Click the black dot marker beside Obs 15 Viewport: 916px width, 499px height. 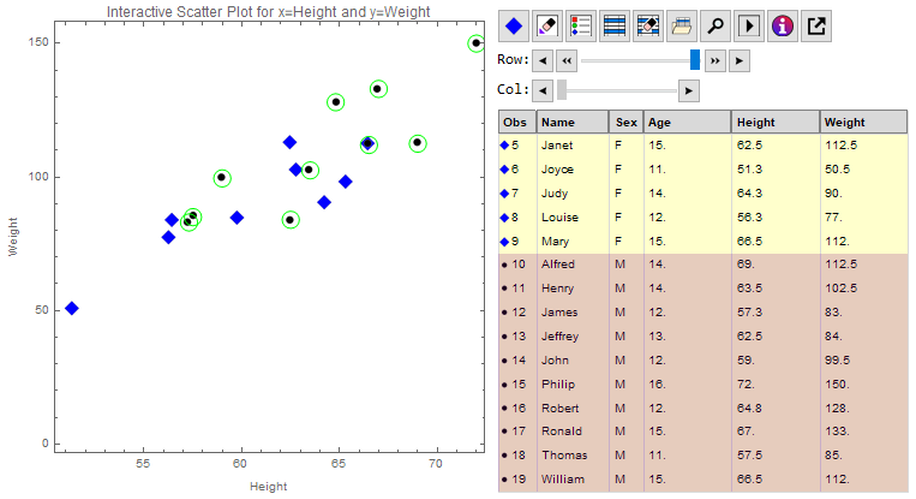coord(505,384)
